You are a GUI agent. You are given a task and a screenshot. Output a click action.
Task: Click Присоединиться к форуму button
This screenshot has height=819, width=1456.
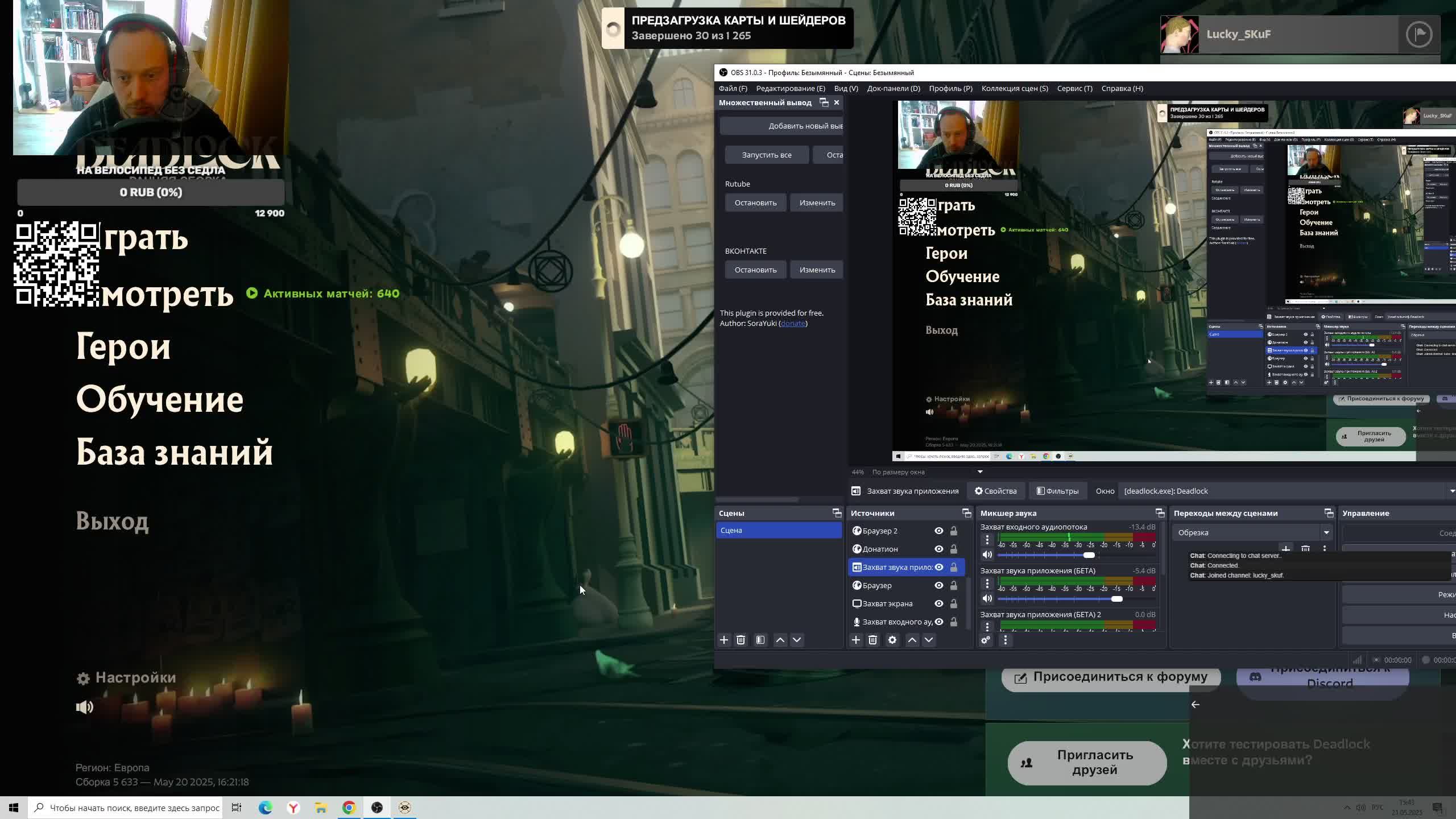1111,677
